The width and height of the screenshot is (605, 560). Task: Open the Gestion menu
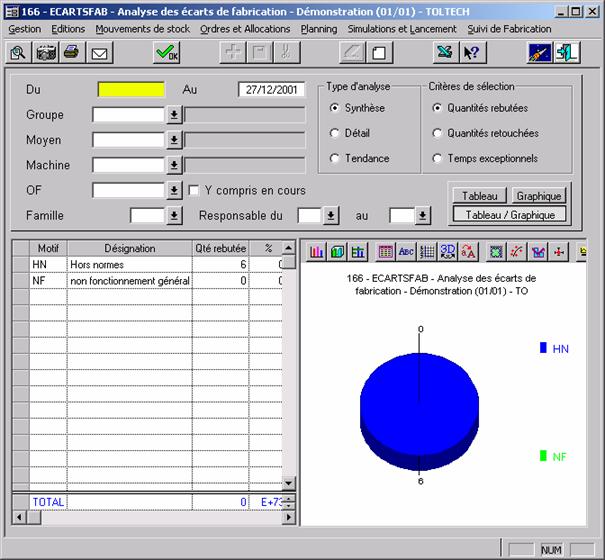(24, 29)
